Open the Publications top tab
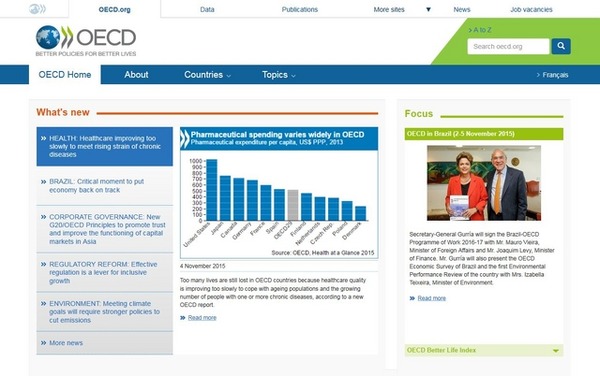The width and height of the screenshot is (600, 376). pyautogui.click(x=300, y=10)
